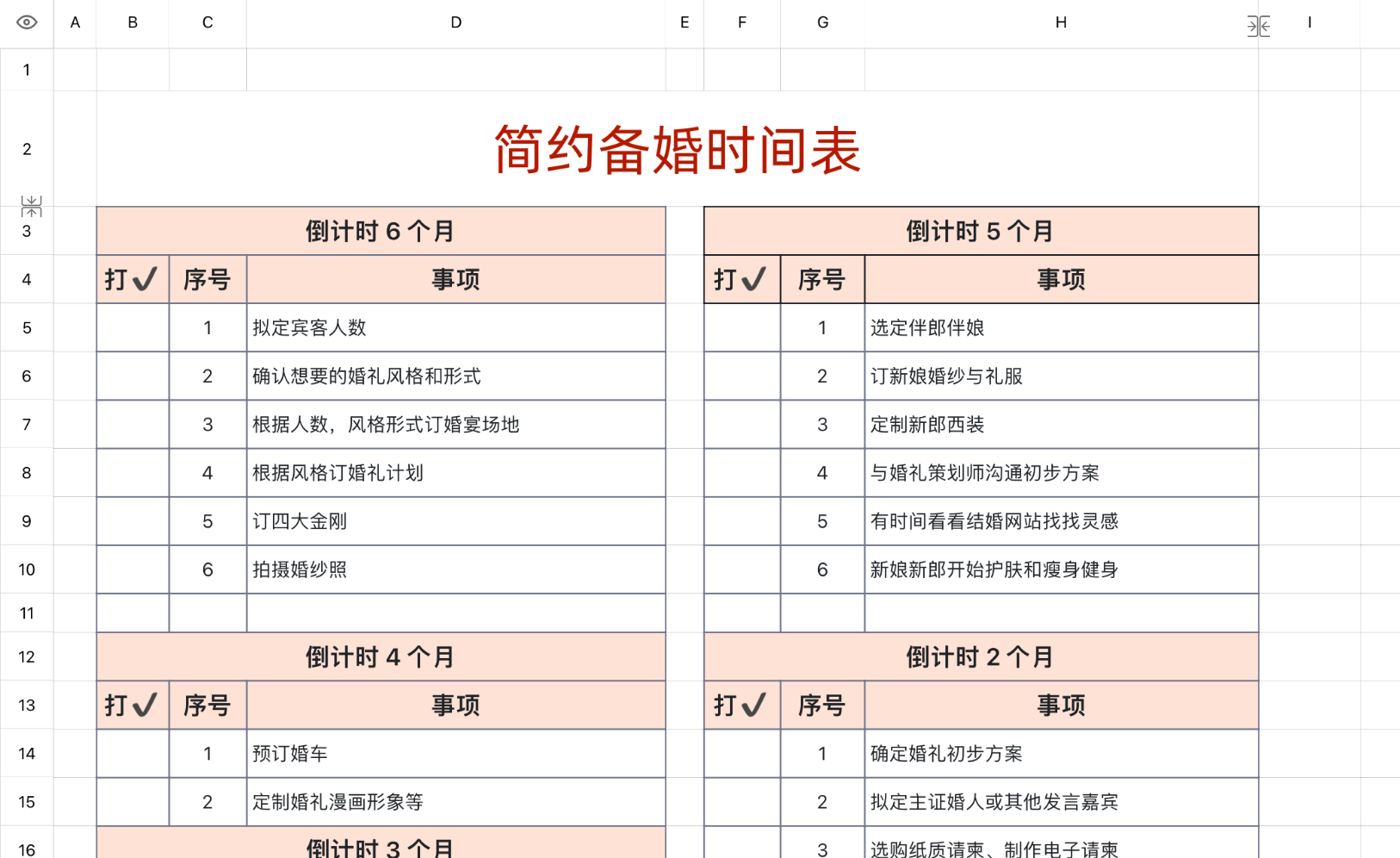Image resolution: width=1400 pixels, height=858 pixels.
Task: Click the cell 选定伴郎伴娘
Action: tap(1061, 327)
